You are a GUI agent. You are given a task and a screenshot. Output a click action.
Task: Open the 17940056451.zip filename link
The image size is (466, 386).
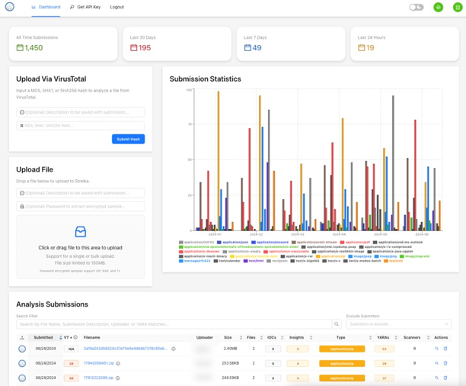[x=99, y=363]
